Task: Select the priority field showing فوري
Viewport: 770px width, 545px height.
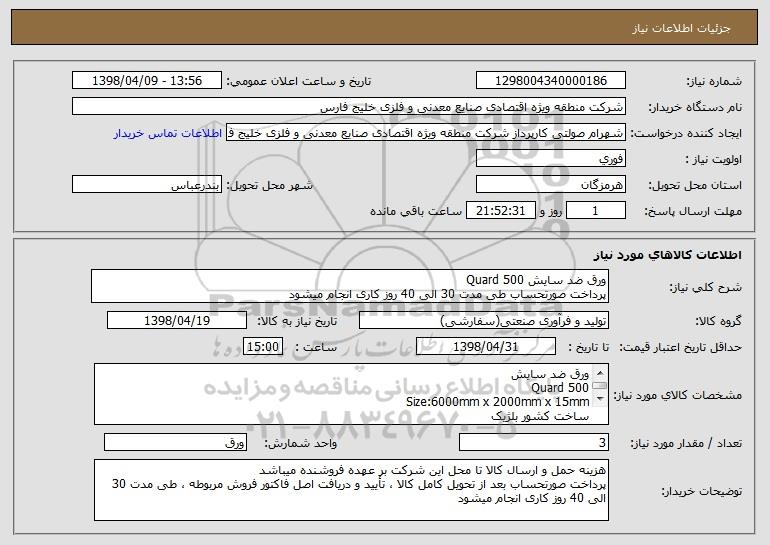Action: click(550, 158)
